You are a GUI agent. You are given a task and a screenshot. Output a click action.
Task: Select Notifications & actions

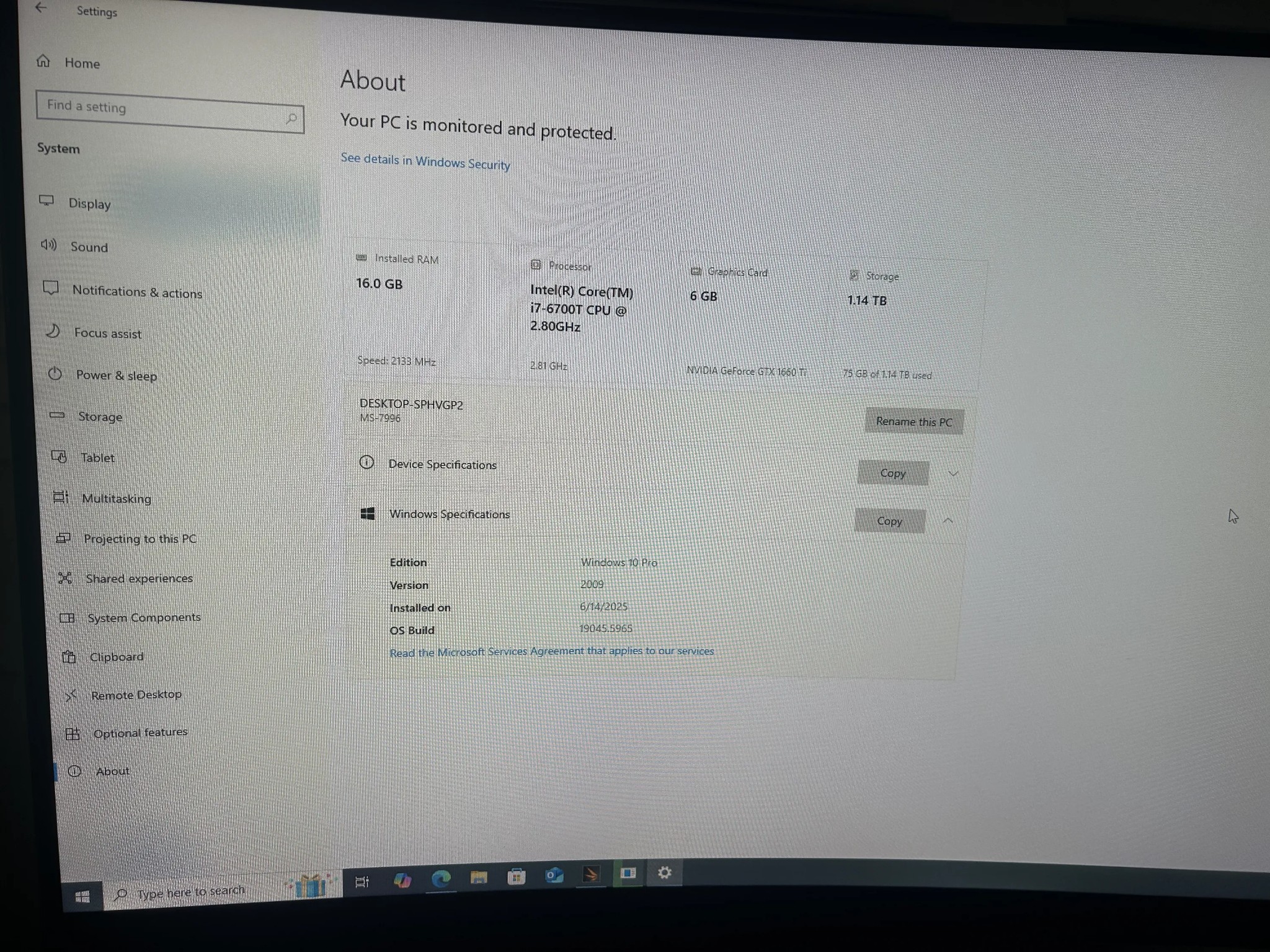tap(137, 291)
